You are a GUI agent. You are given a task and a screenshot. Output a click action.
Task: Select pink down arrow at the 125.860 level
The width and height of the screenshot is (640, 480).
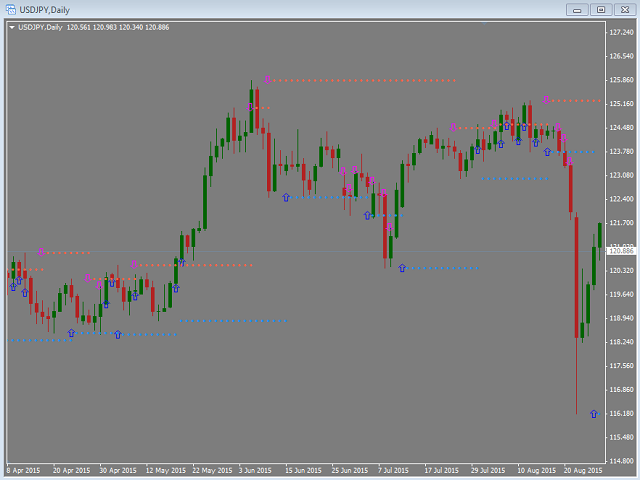pos(267,80)
